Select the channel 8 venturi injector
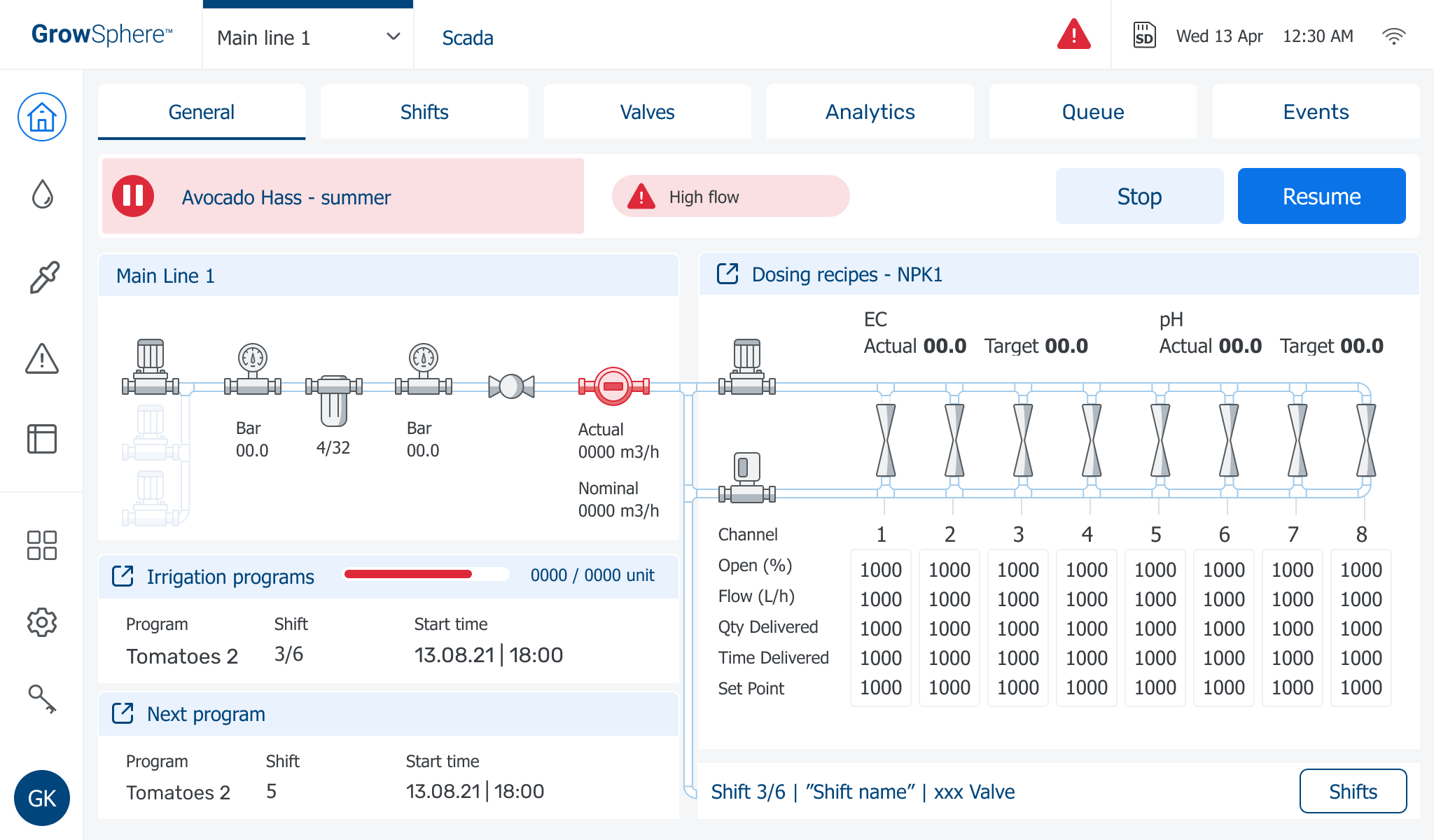This screenshot has width=1434, height=840. point(1366,440)
